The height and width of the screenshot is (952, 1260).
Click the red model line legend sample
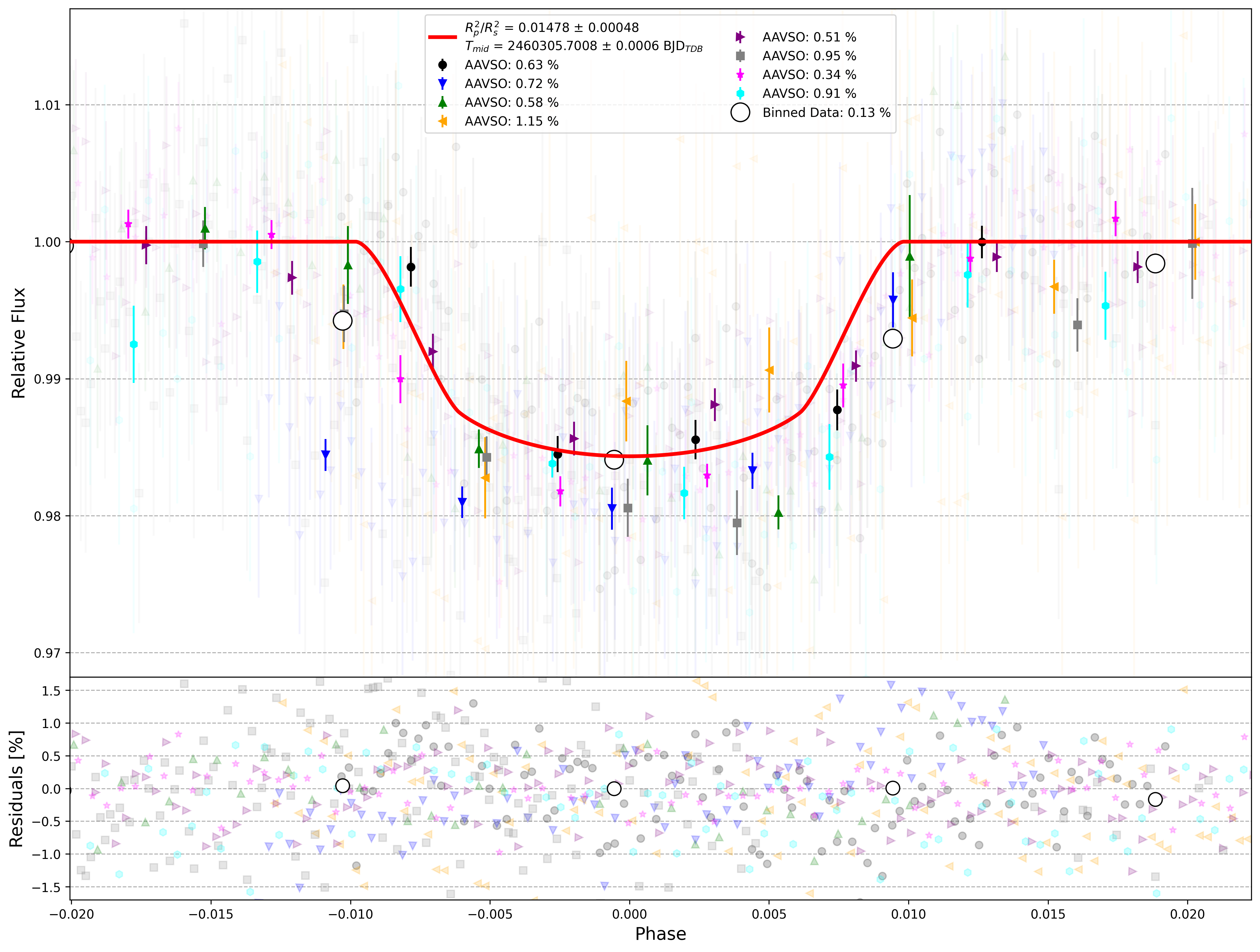coord(442,37)
